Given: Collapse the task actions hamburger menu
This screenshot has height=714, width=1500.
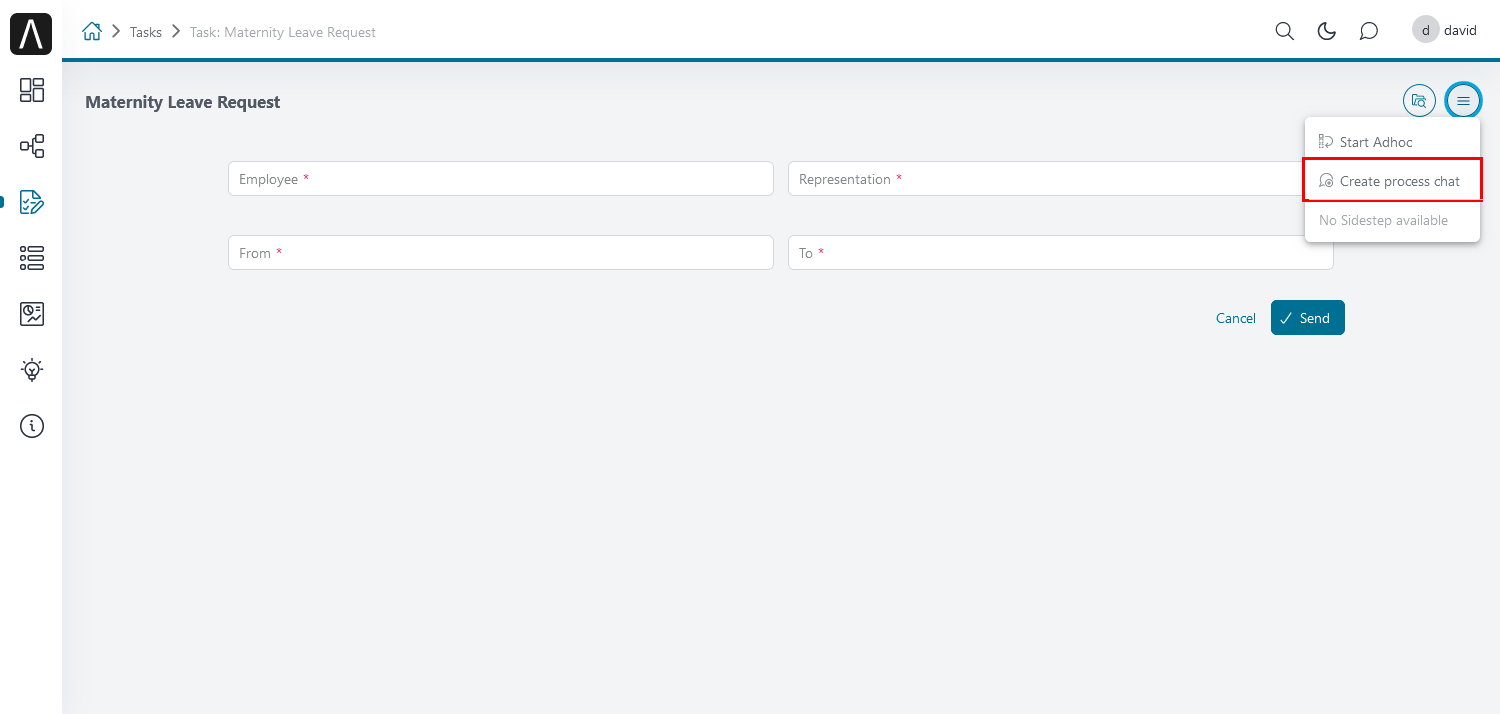Looking at the screenshot, I should tap(1463, 100).
